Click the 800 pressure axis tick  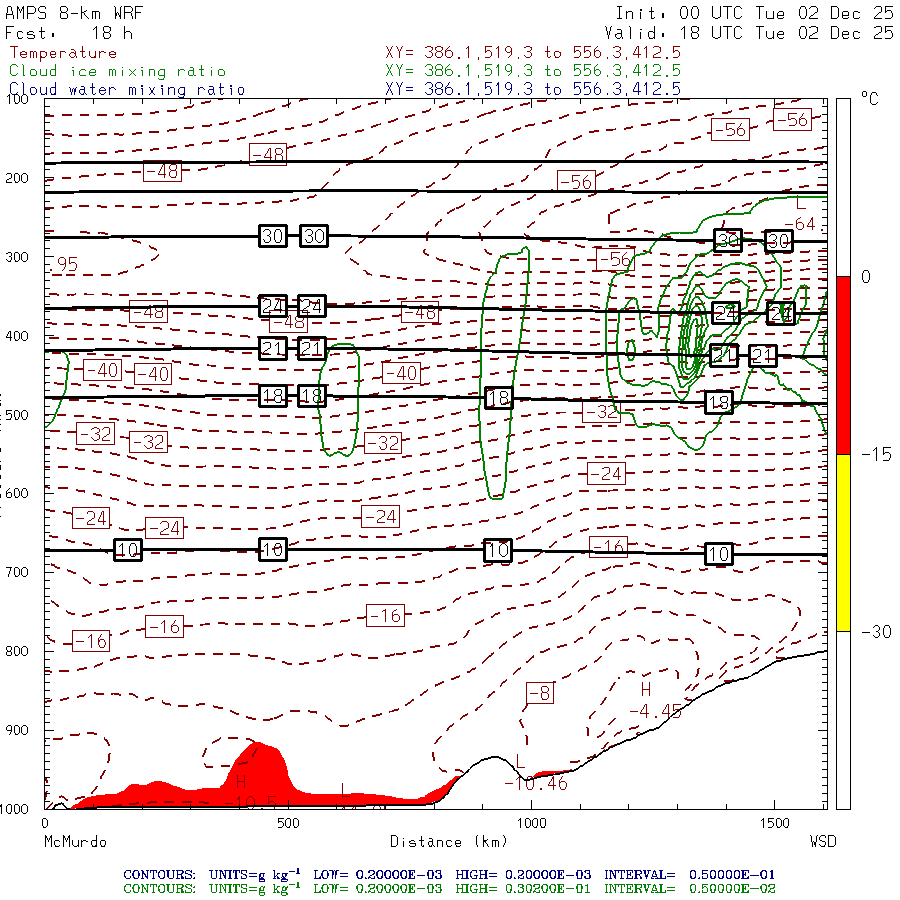(17, 651)
